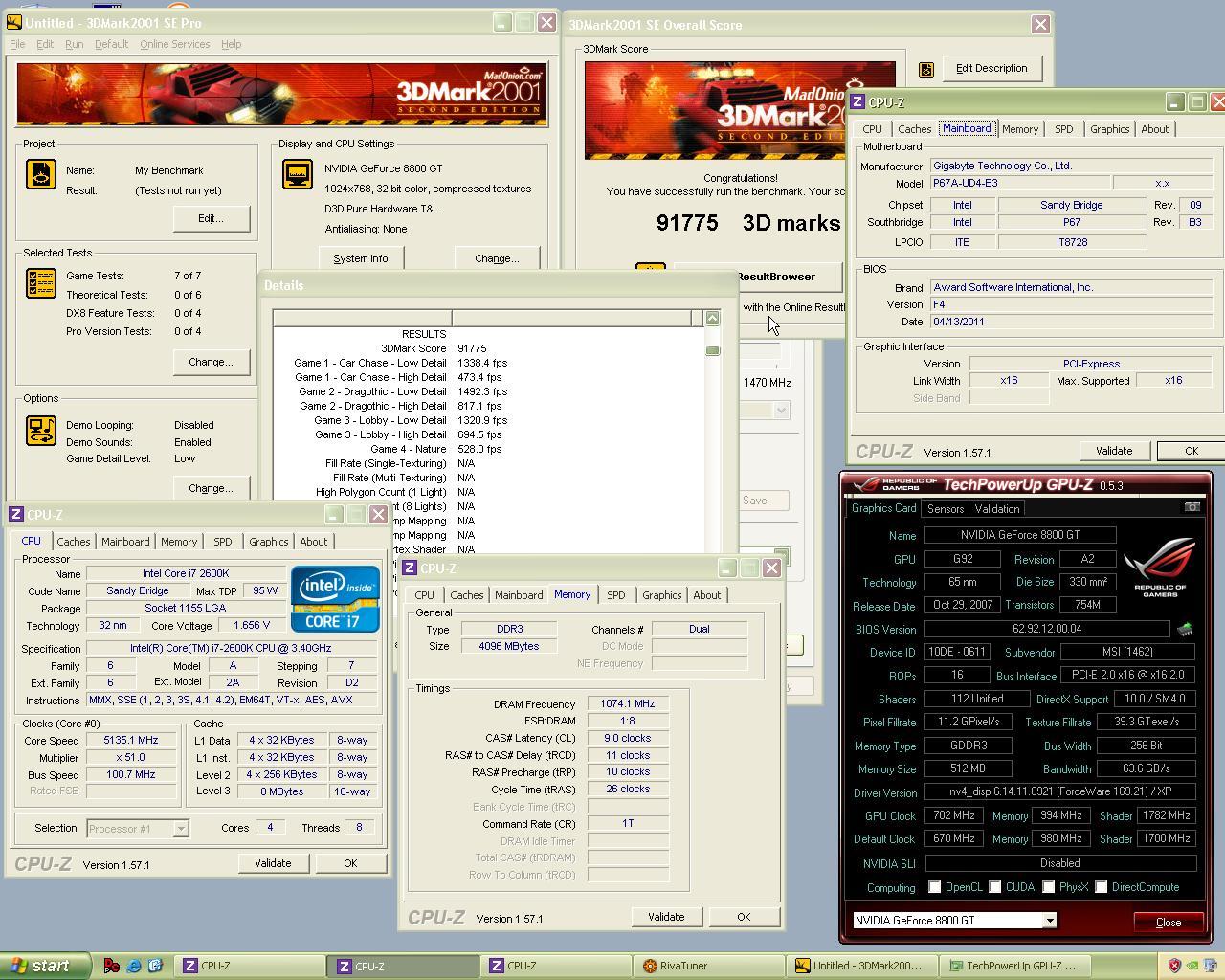Switch to the Validation tab in GPU-Z

996,509
